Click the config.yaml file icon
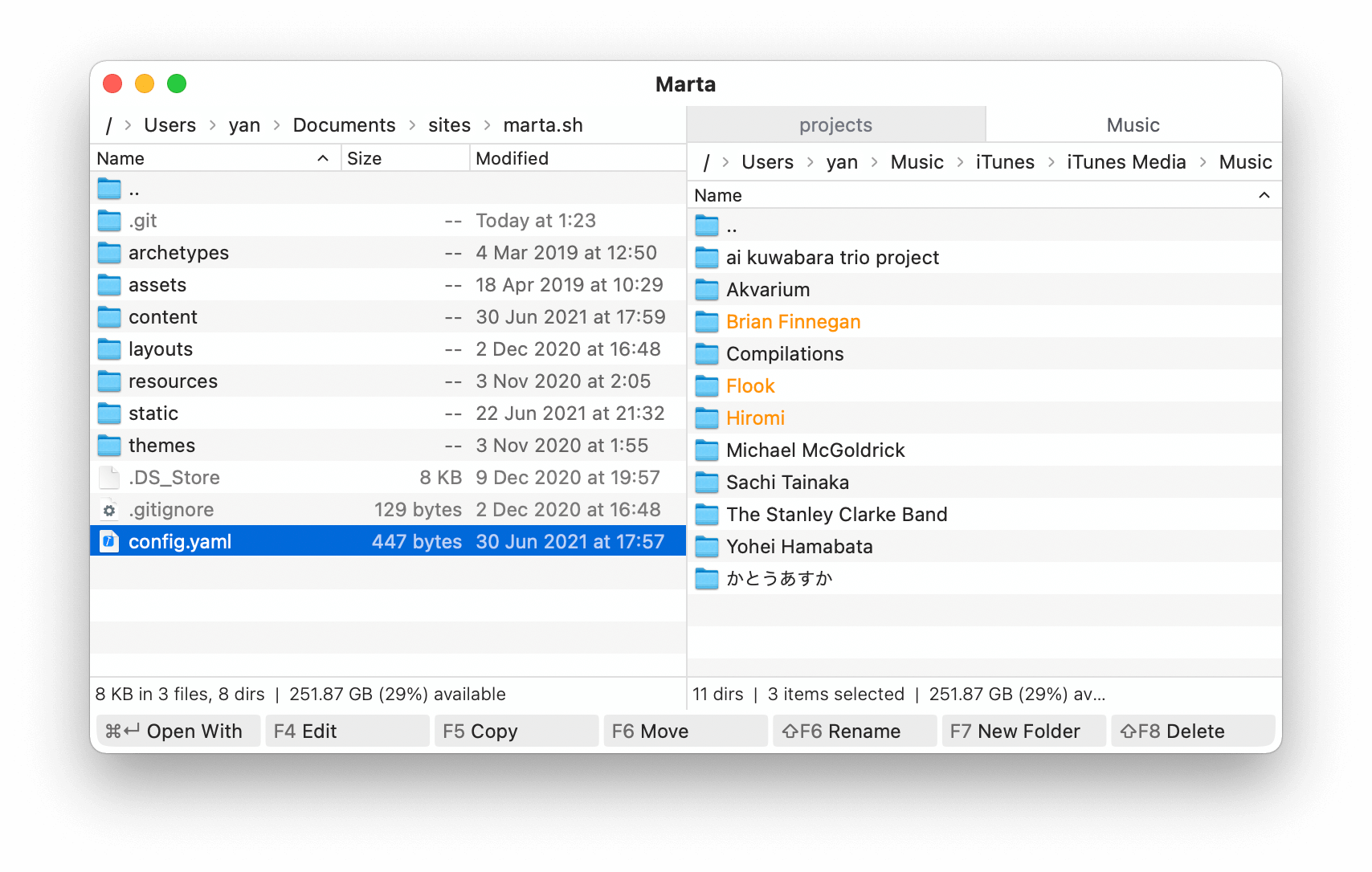Image resolution: width=1372 pixels, height=872 pixels. 109,540
